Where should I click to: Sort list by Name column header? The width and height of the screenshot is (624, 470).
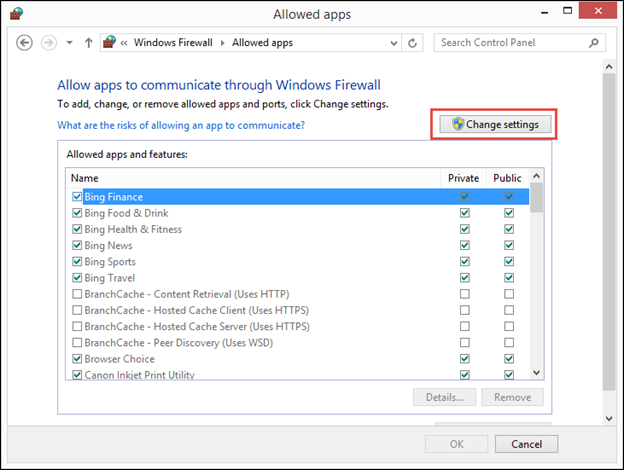[253, 178]
